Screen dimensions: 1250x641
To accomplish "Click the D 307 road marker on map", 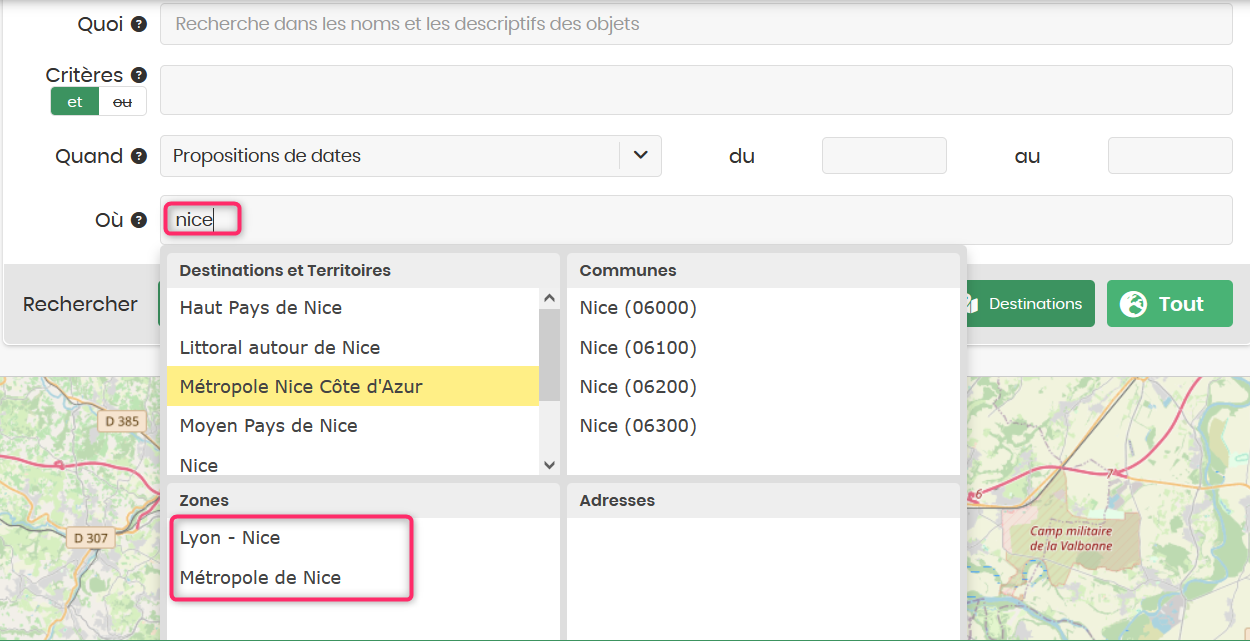I will [x=91, y=538].
